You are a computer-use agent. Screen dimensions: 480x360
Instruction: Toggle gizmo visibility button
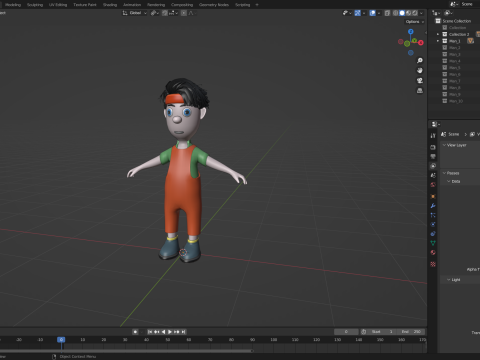(358, 13)
